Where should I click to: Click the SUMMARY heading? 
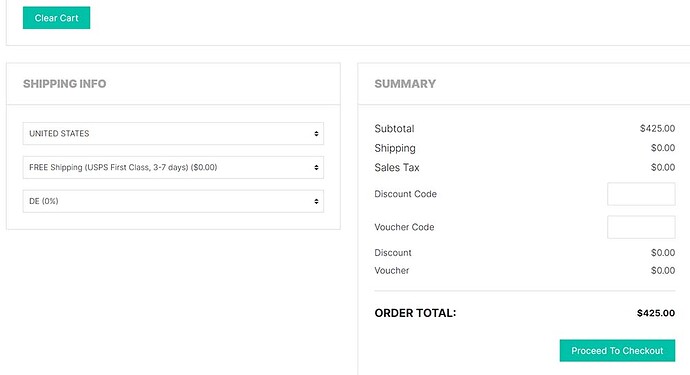(405, 84)
